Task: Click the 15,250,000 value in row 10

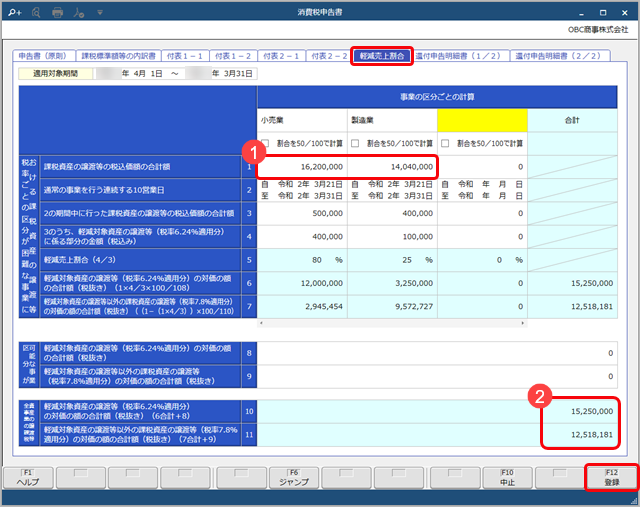Action: 591,411
